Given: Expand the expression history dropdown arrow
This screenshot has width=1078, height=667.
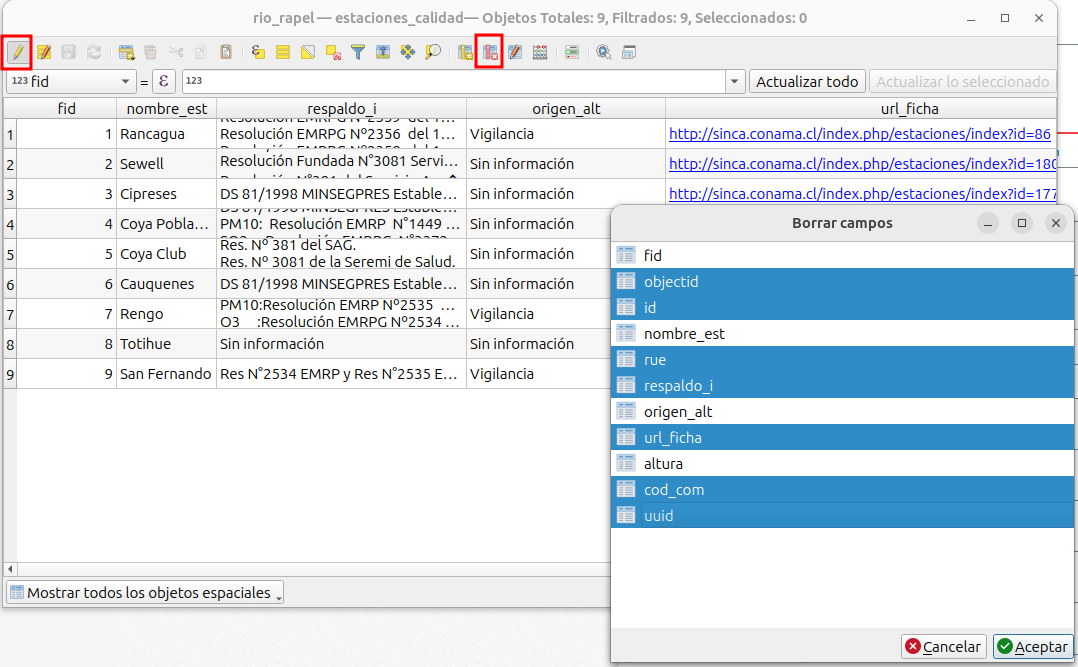Looking at the screenshot, I should [735, 82].
